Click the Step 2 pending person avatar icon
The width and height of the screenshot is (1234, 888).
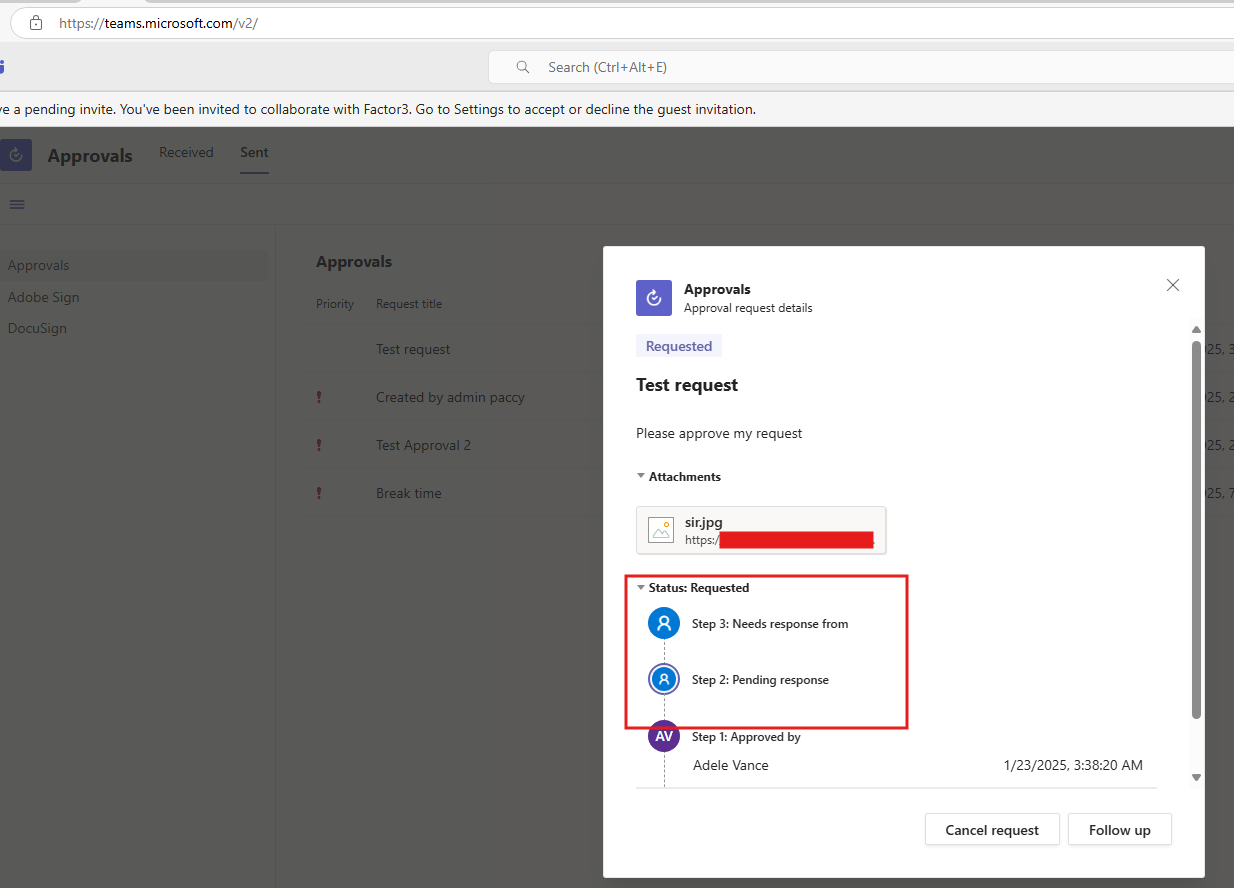pyautogui.click(x=664, y=679)
